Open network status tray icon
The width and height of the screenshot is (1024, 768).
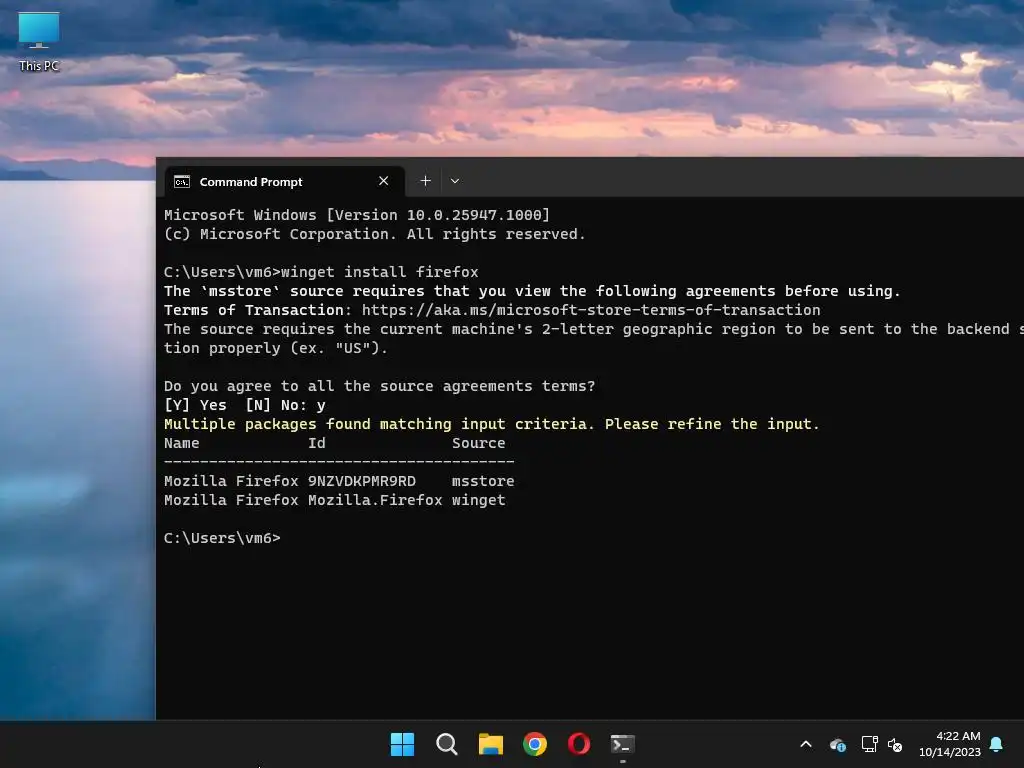coord(869,744)
